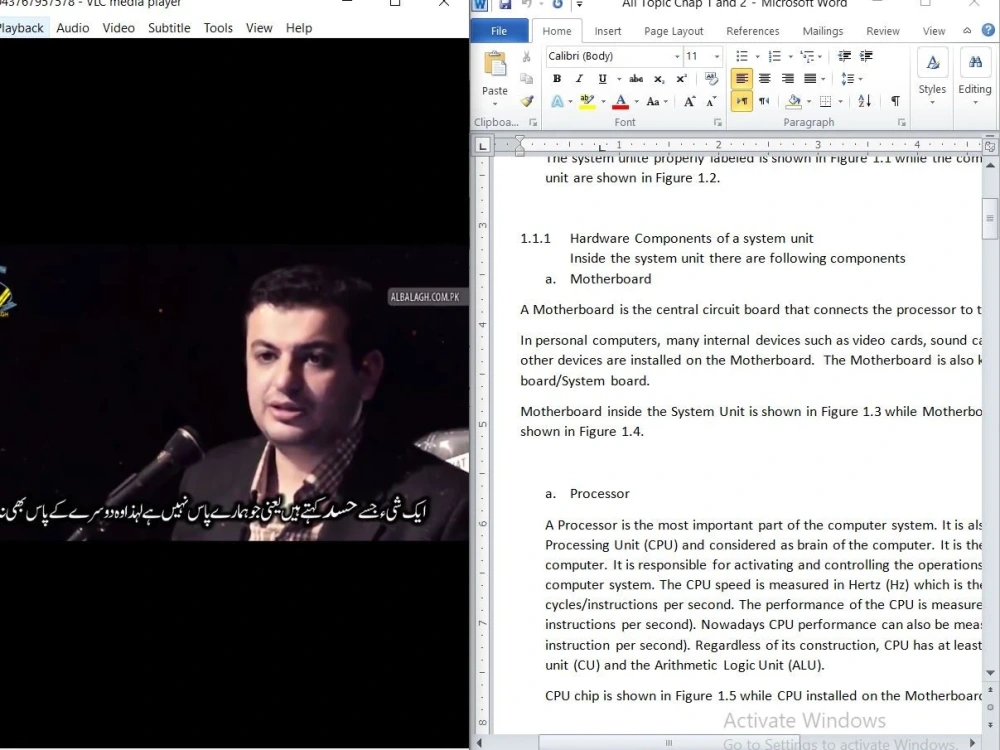
Task: Click the Borders icon
Action: pos(825,101)
